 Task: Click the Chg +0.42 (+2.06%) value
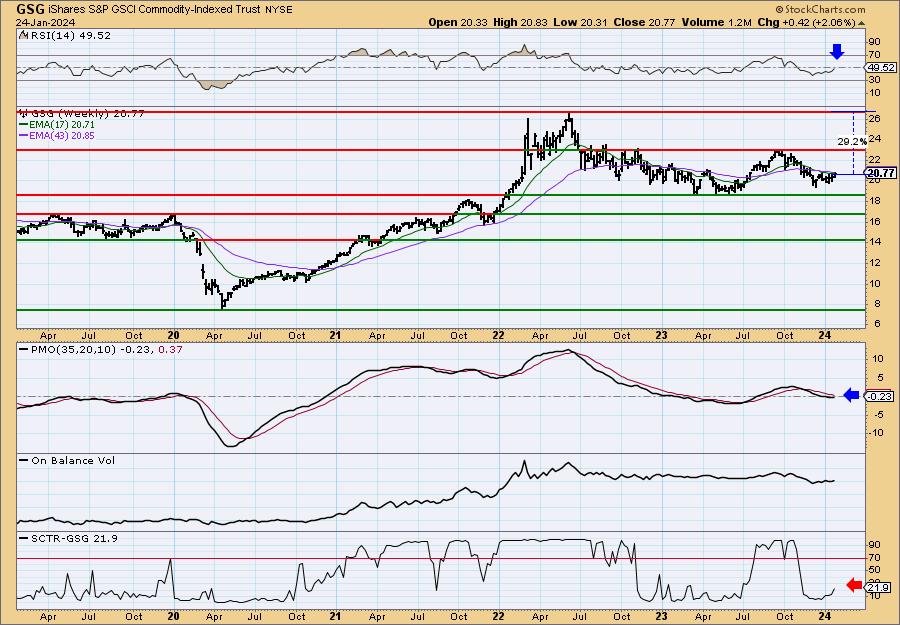pyautogui.click(x=810, y=22)
